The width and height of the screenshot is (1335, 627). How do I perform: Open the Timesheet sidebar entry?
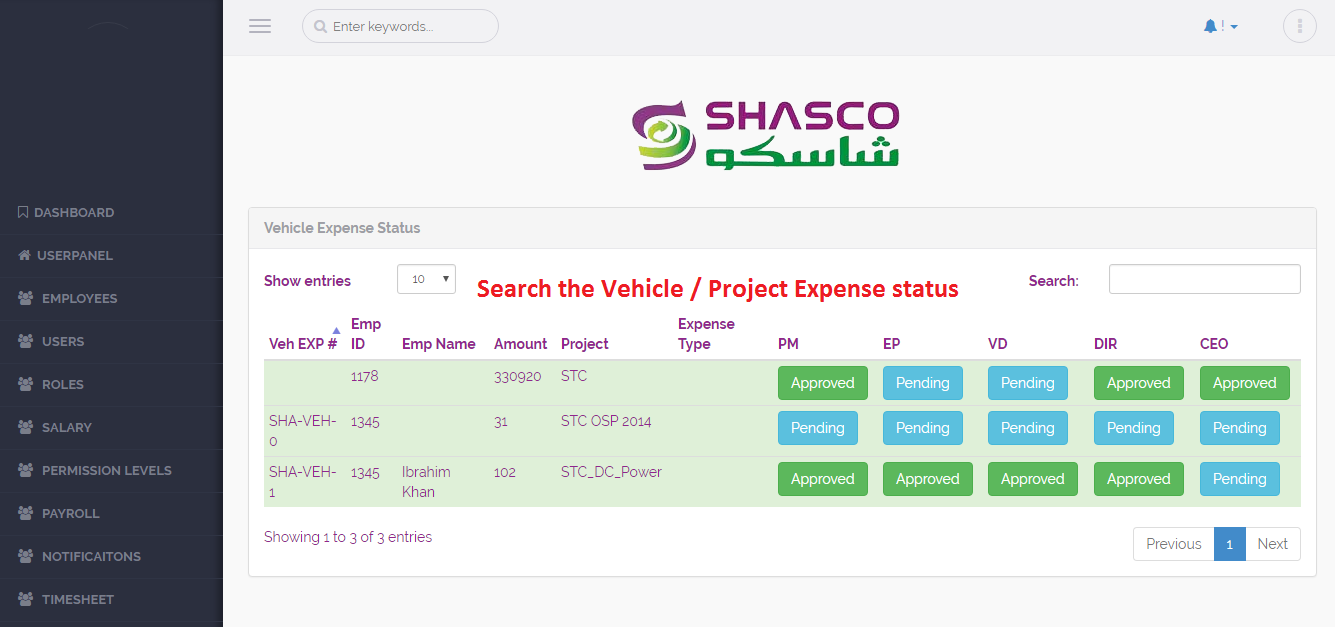77,599
